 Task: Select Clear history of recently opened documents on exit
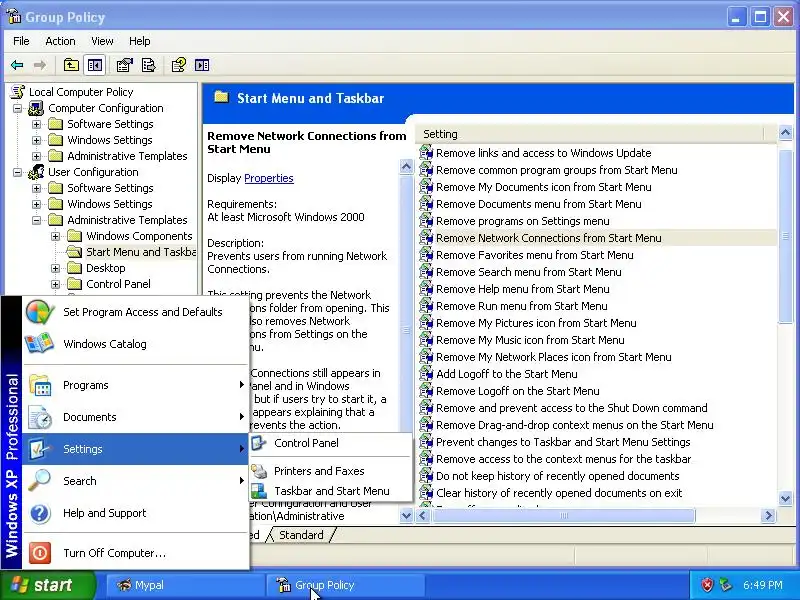[x=559, y=493]
